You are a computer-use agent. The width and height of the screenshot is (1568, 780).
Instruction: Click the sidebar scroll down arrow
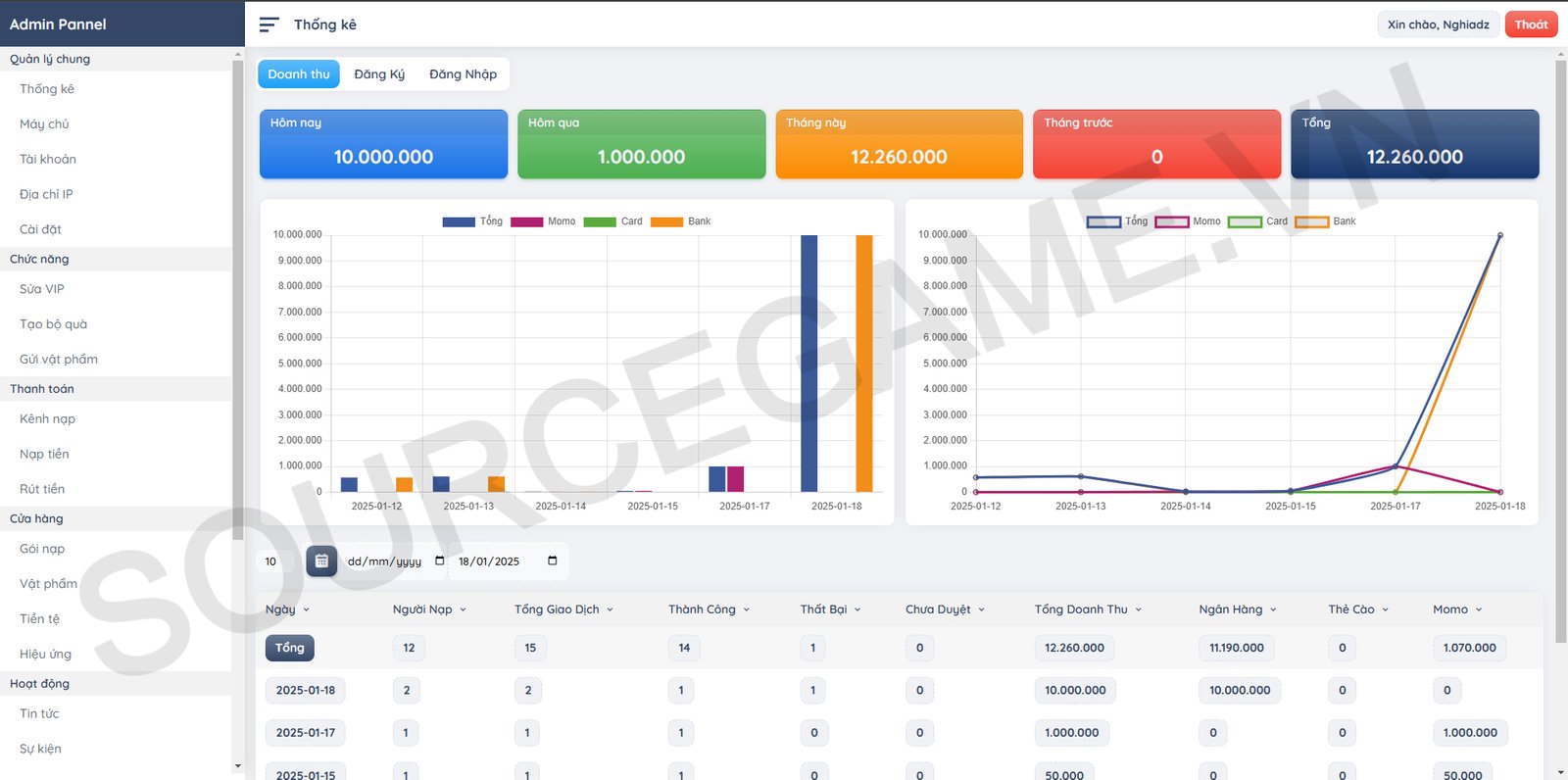click(238, 766)
